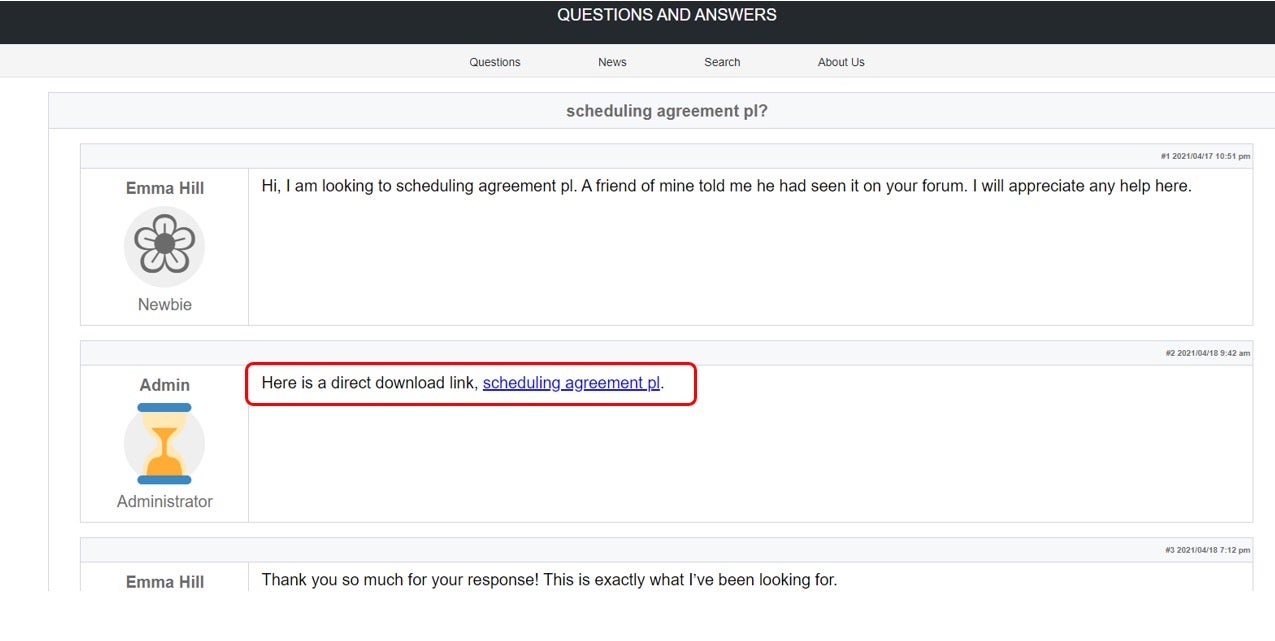Click the first post's message text
This screenshot has width=1275, height=641.
click(726, 186)
